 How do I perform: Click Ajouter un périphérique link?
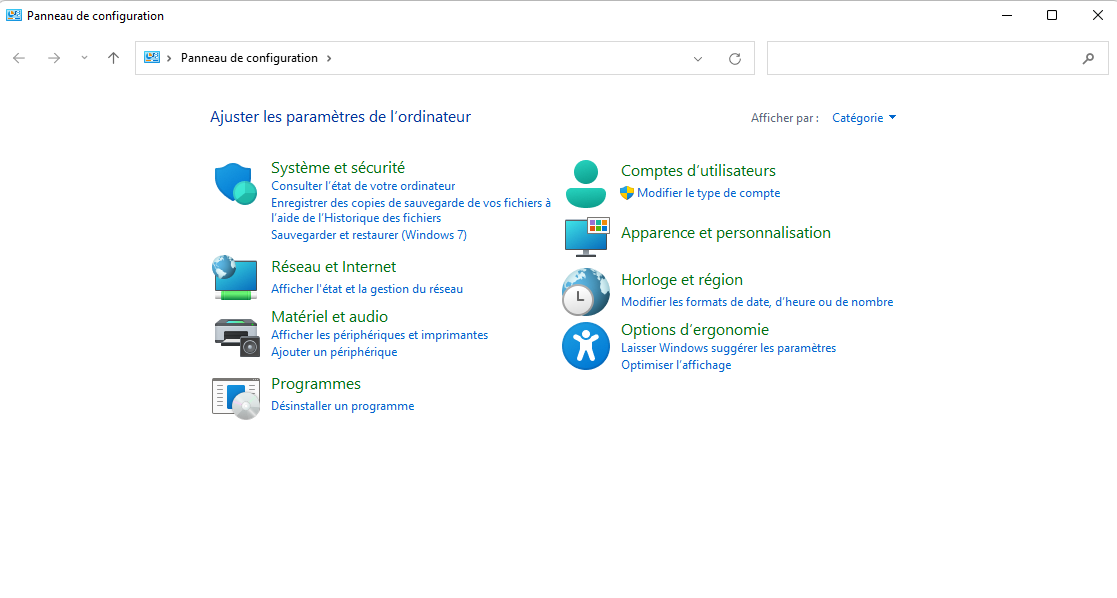tap(334, 352)
